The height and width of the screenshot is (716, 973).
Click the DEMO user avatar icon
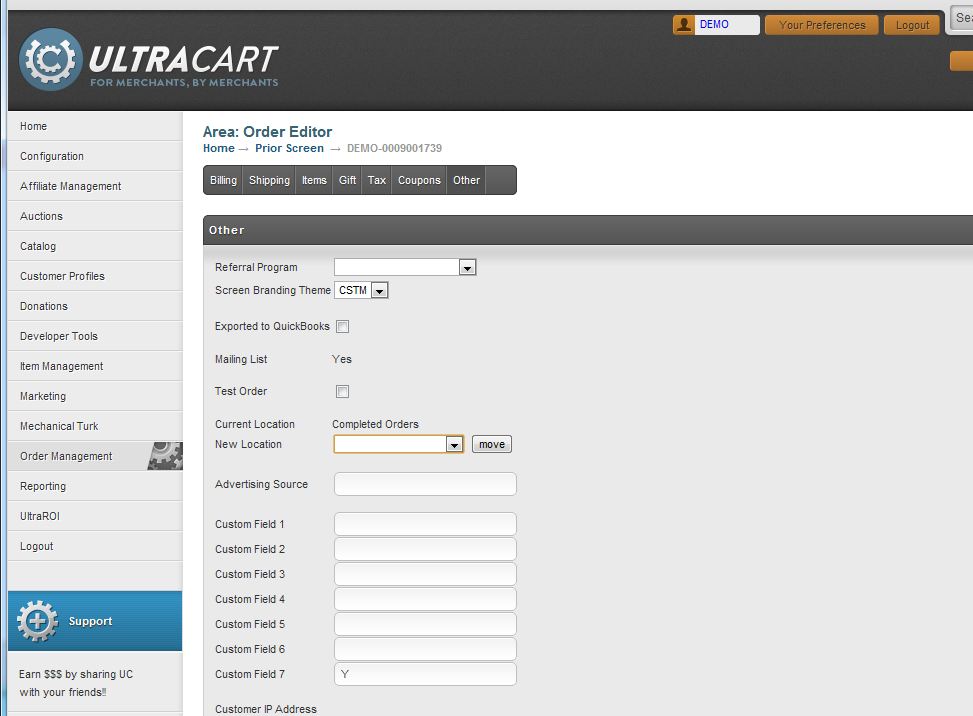(x=684, y=25)
